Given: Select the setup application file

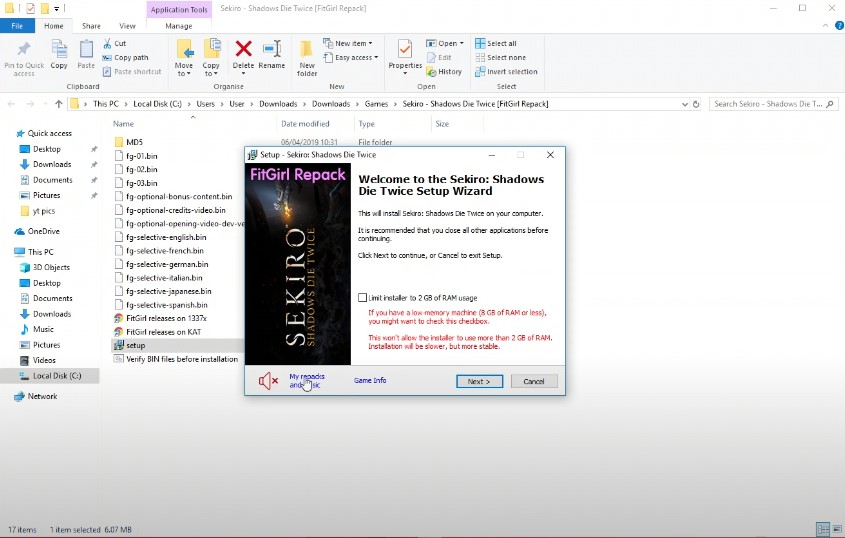Looking at the screenshot, I should click(x=135, y=345).
